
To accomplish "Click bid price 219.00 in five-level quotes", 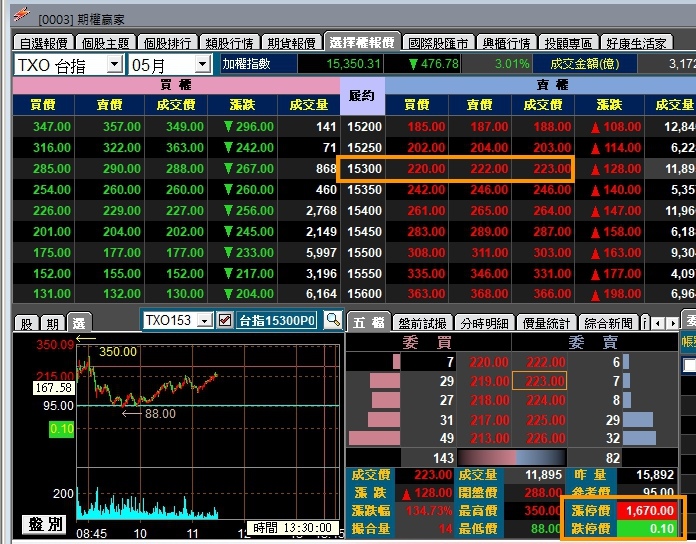I will pyautogui.click(x=489, y=381).
